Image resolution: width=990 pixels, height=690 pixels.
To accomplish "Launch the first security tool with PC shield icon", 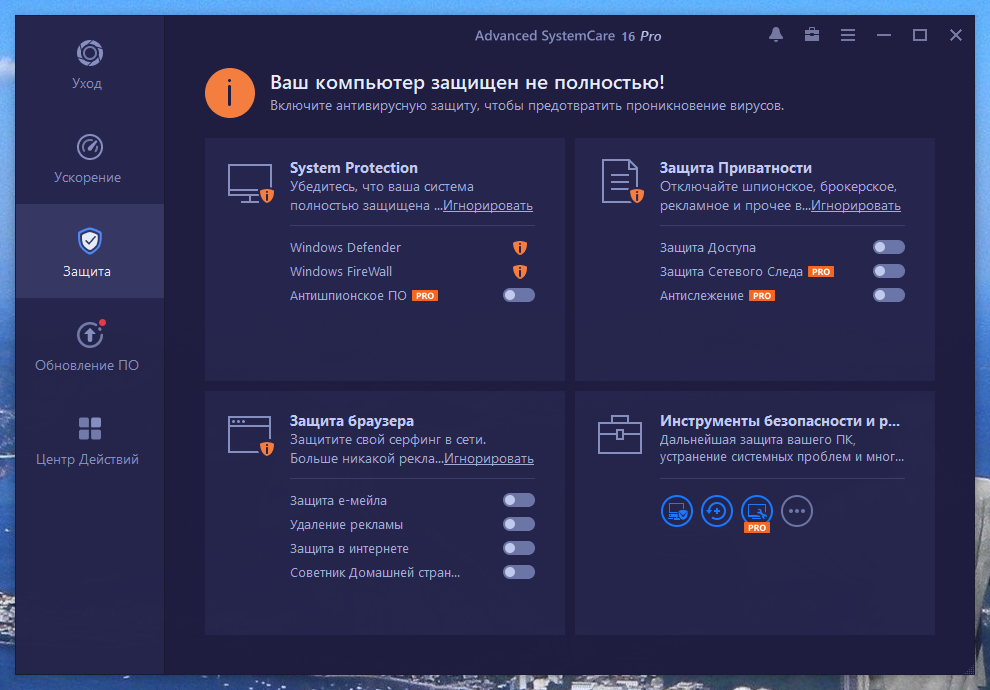I will point(677,511).
